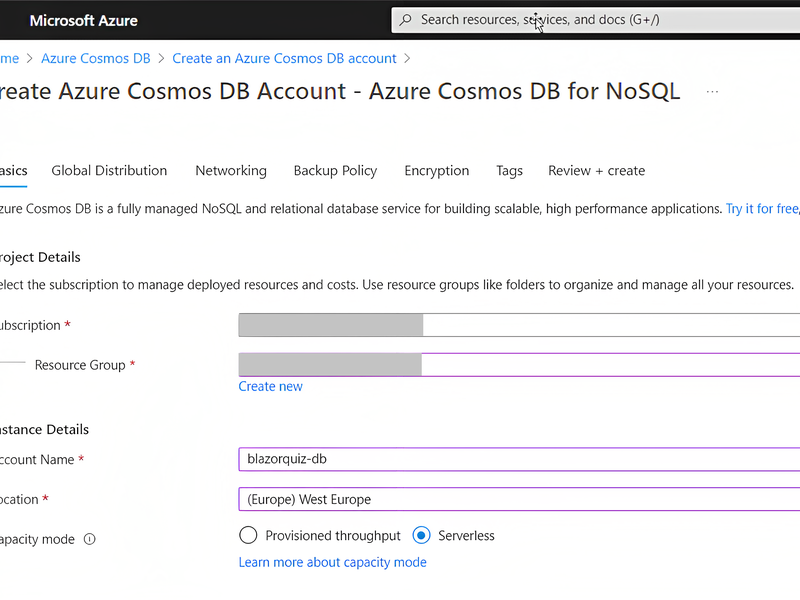Go to the Backup Policy tab
The width and height of the screenshot is (800, 600).
(335, 170)
